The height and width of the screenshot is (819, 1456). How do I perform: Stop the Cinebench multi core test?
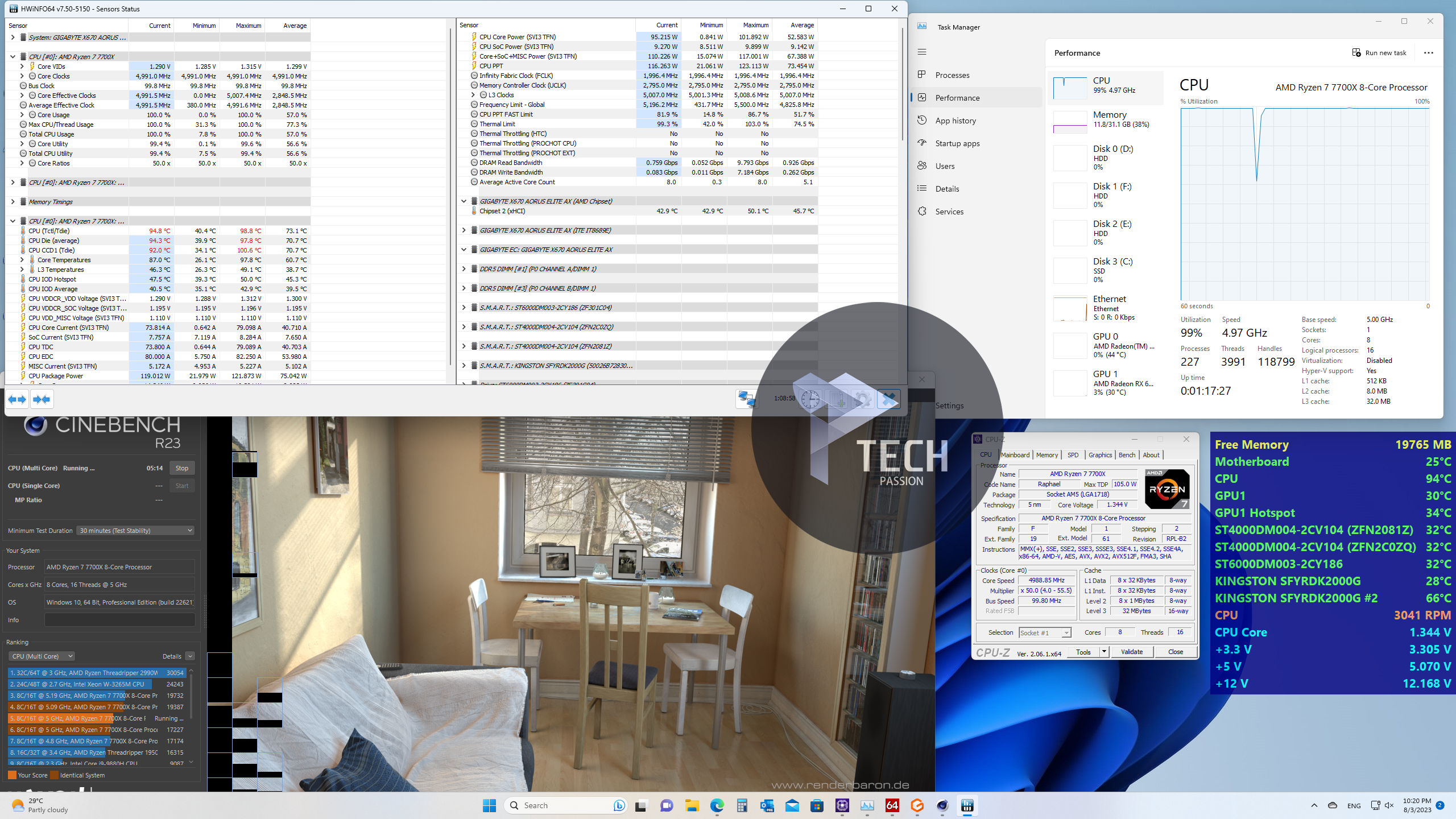point(182,468)
